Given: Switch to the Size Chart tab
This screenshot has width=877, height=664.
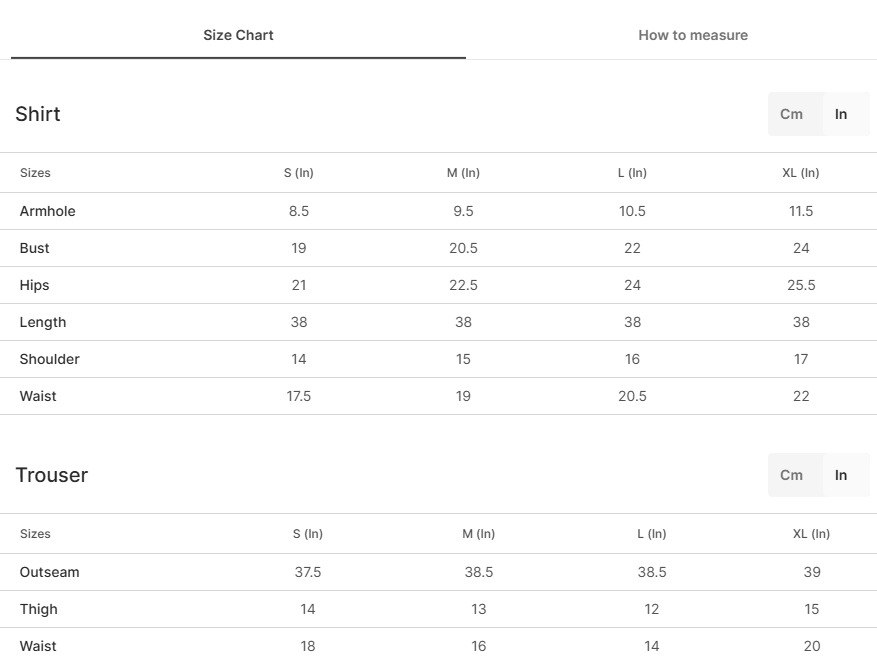Looking at the screenshot, I should (x=238, y=35).
